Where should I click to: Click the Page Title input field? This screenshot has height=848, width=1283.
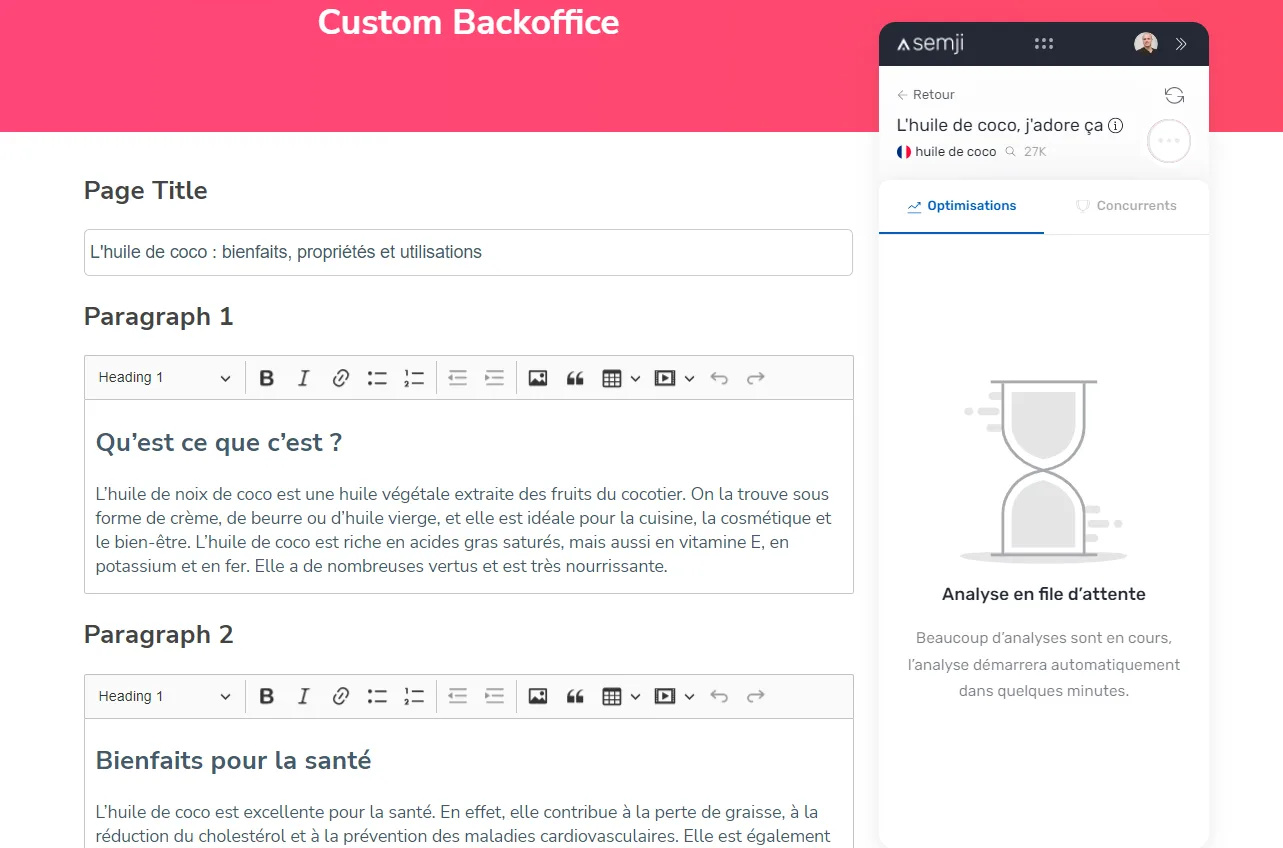[x=468, y=253]
